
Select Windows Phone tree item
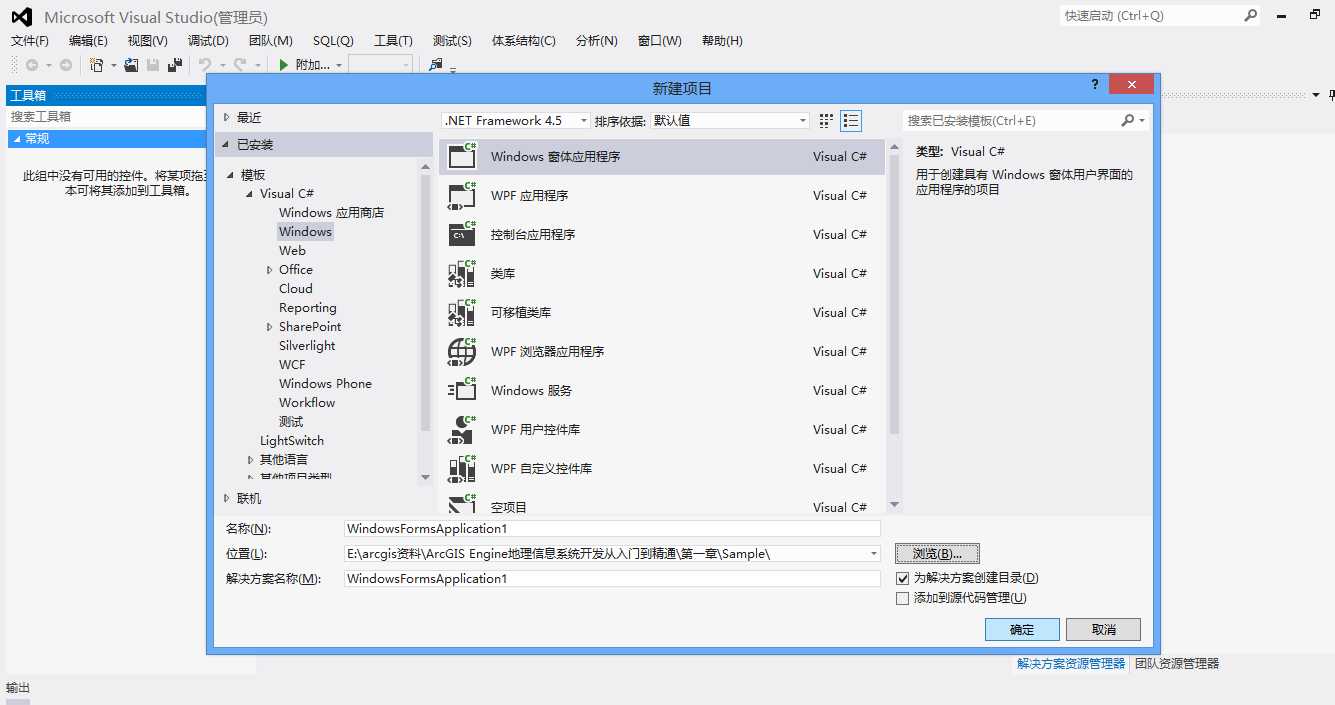click(325, 384)
